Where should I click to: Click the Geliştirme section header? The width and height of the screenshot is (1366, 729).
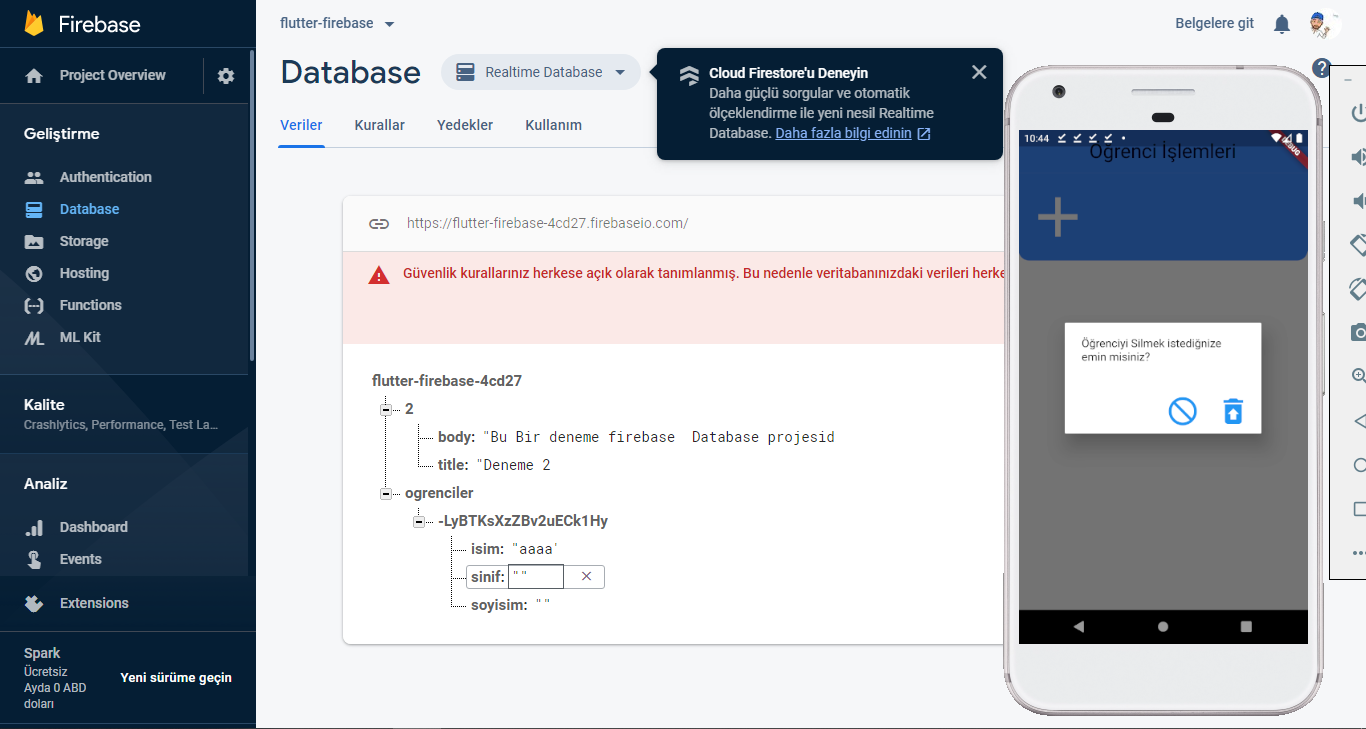click(x=61, y=134)
